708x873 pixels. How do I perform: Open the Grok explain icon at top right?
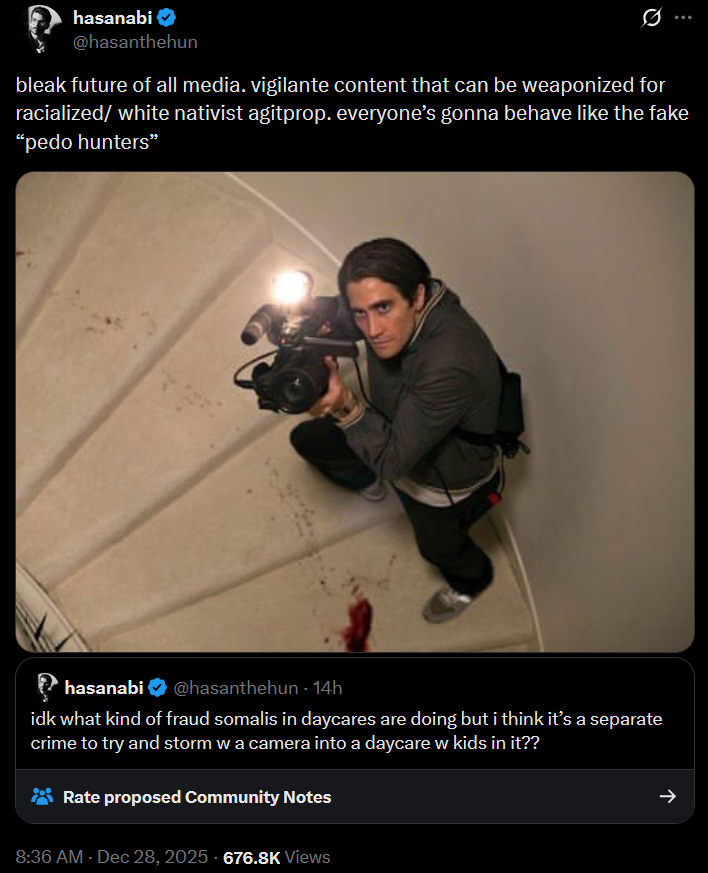tap(651, 18)
